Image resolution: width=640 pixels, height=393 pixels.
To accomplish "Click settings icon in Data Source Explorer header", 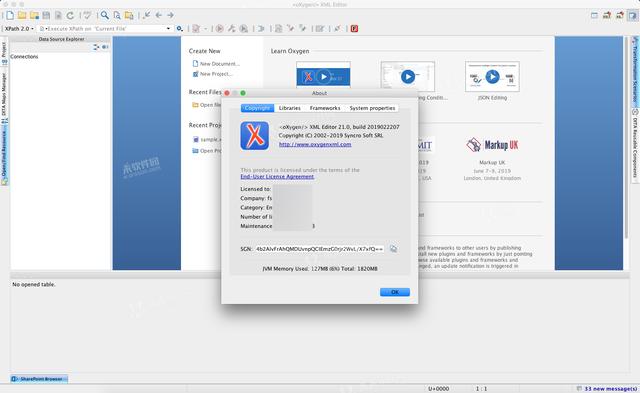I will (105, 47).
